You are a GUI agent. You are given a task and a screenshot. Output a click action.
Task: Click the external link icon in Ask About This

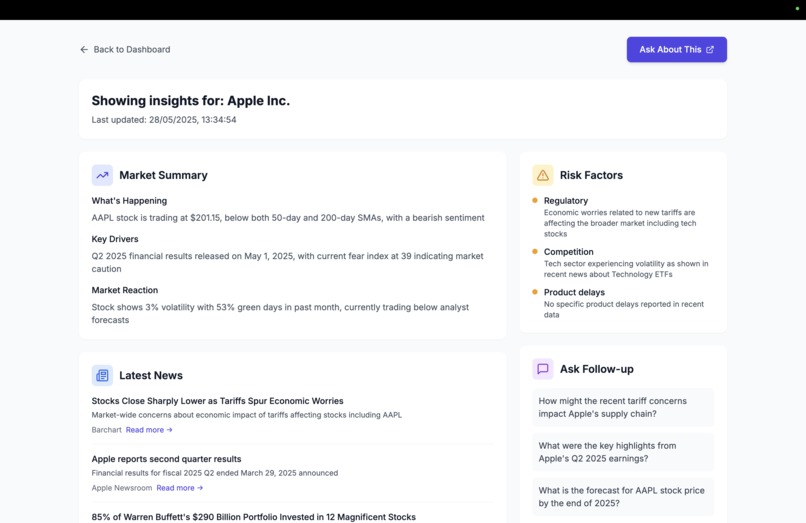710,49
